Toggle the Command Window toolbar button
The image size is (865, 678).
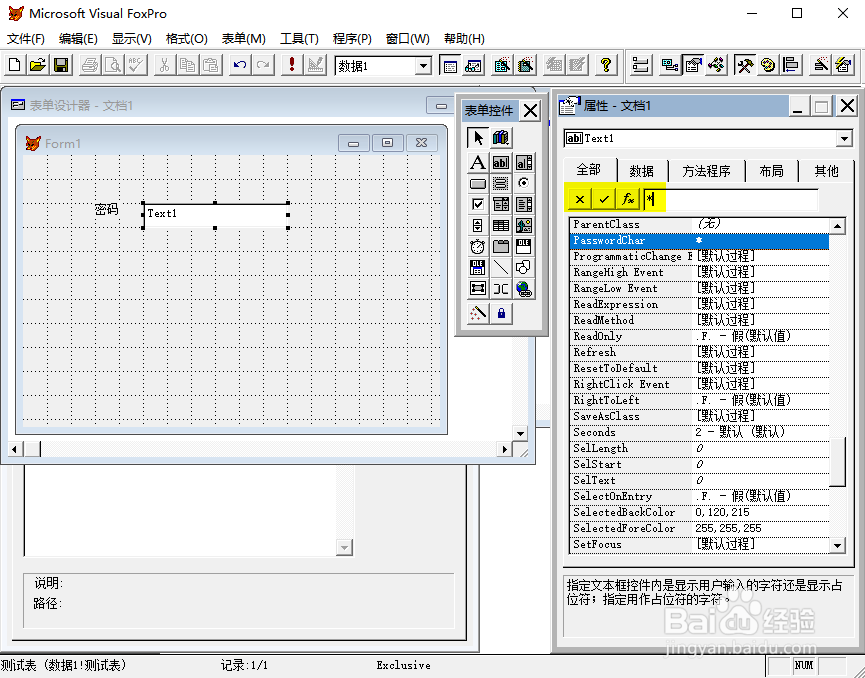pyautogui.click(x=450, y=66)
